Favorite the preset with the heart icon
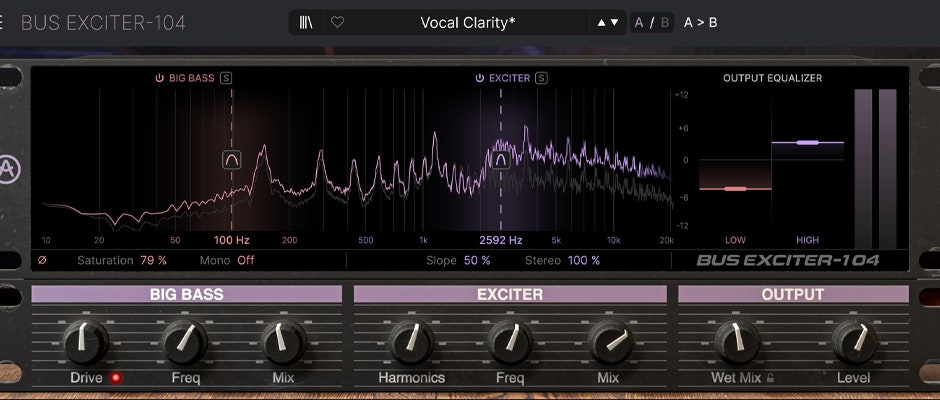940x400 pixels. click(337, 22)
